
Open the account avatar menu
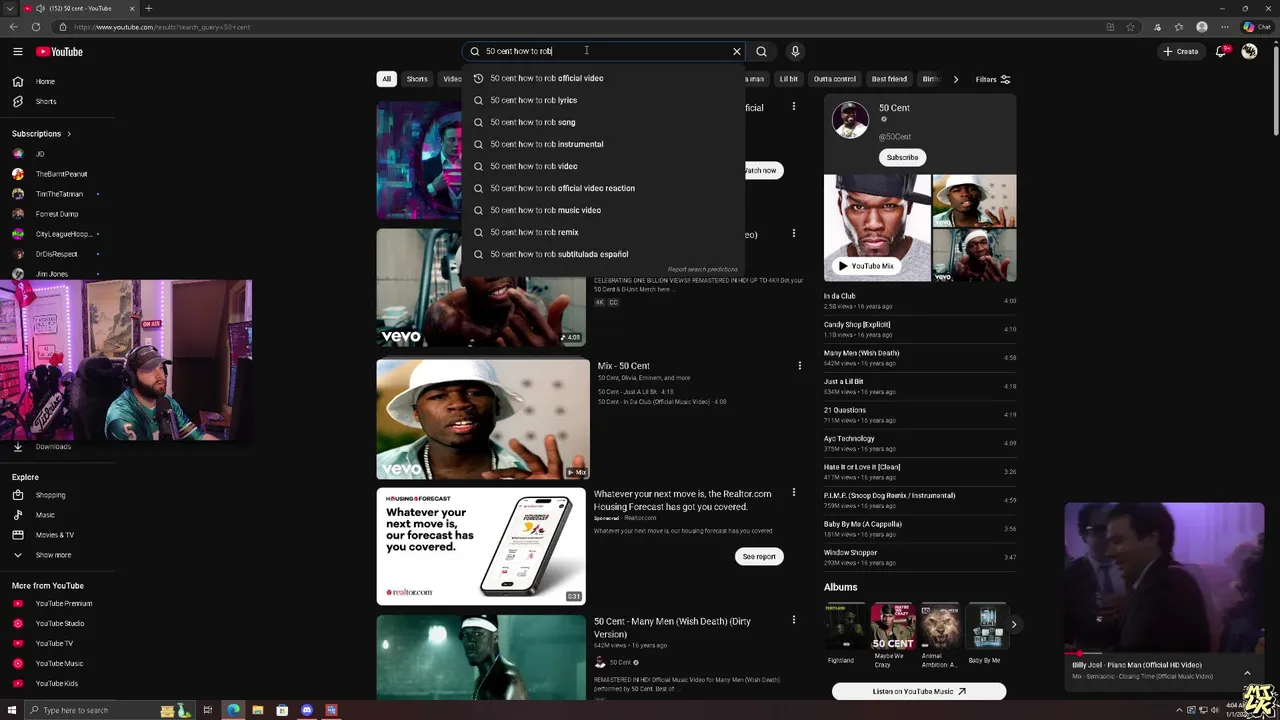coord(1249,51)
